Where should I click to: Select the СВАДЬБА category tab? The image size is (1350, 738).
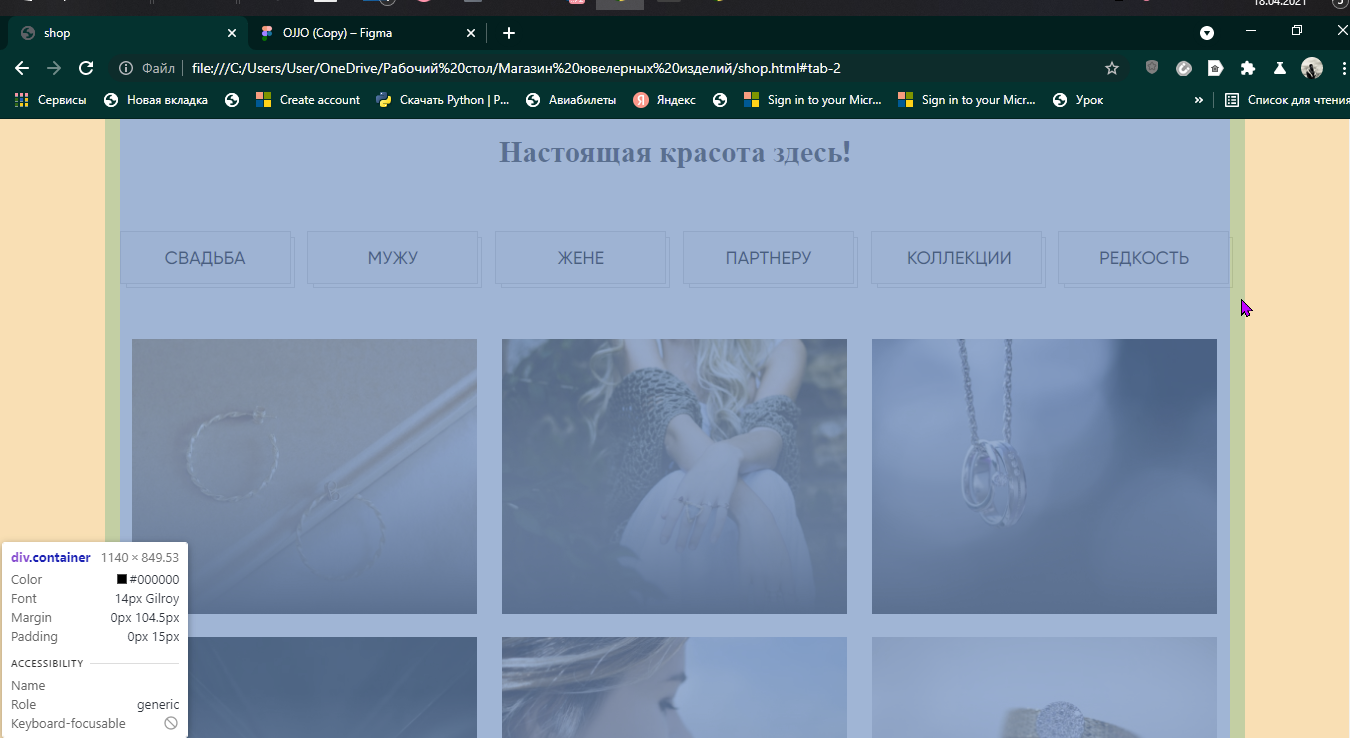pyautogui.click(x=205, y=258)
